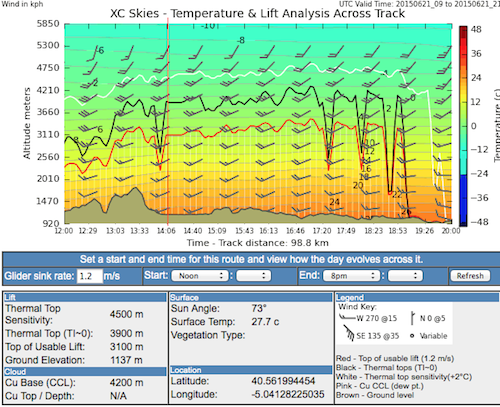Click the Cu Base (CCL) value 4200 m

126,382
